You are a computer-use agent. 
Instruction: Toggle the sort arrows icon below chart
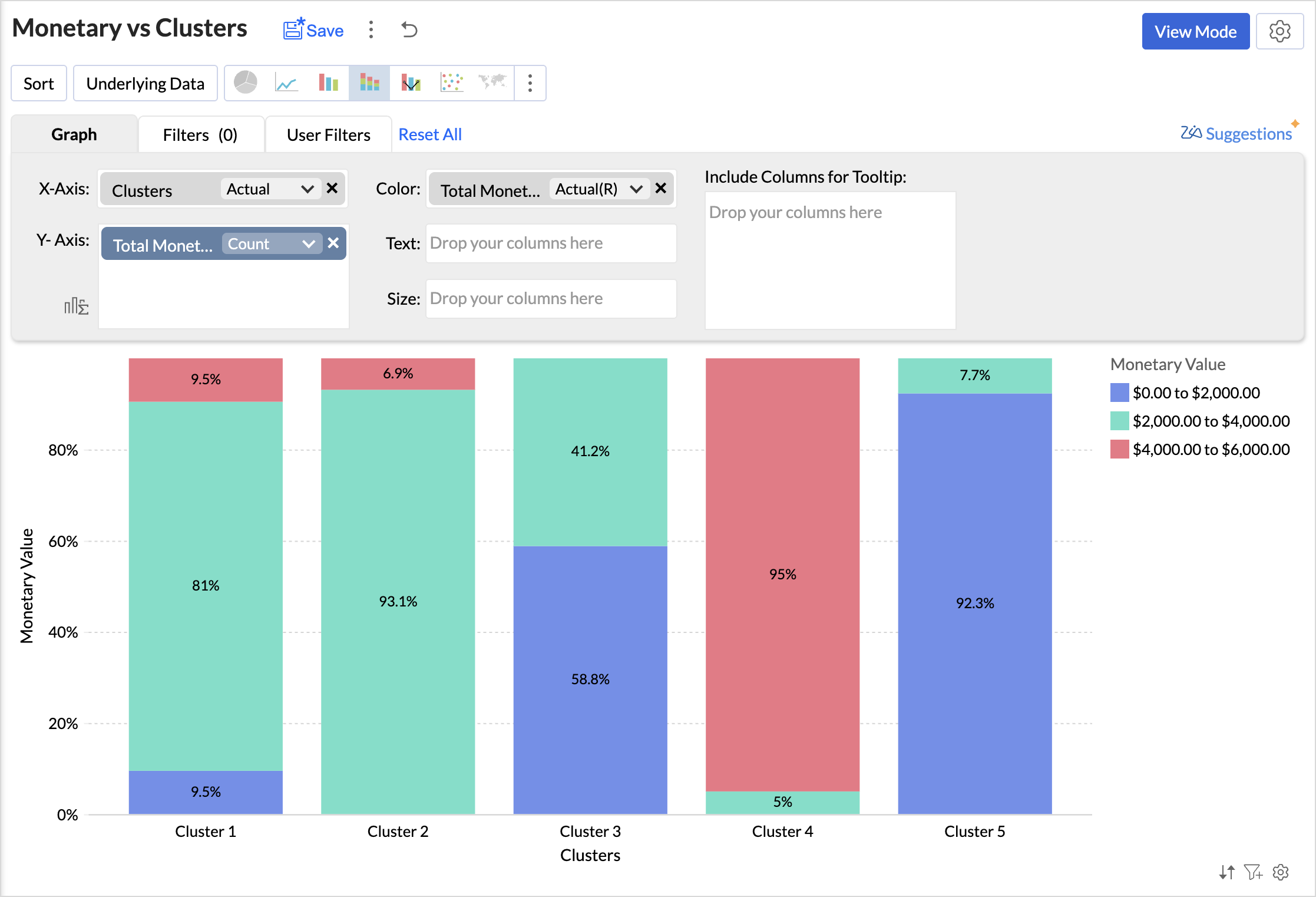coord(1227,872)
